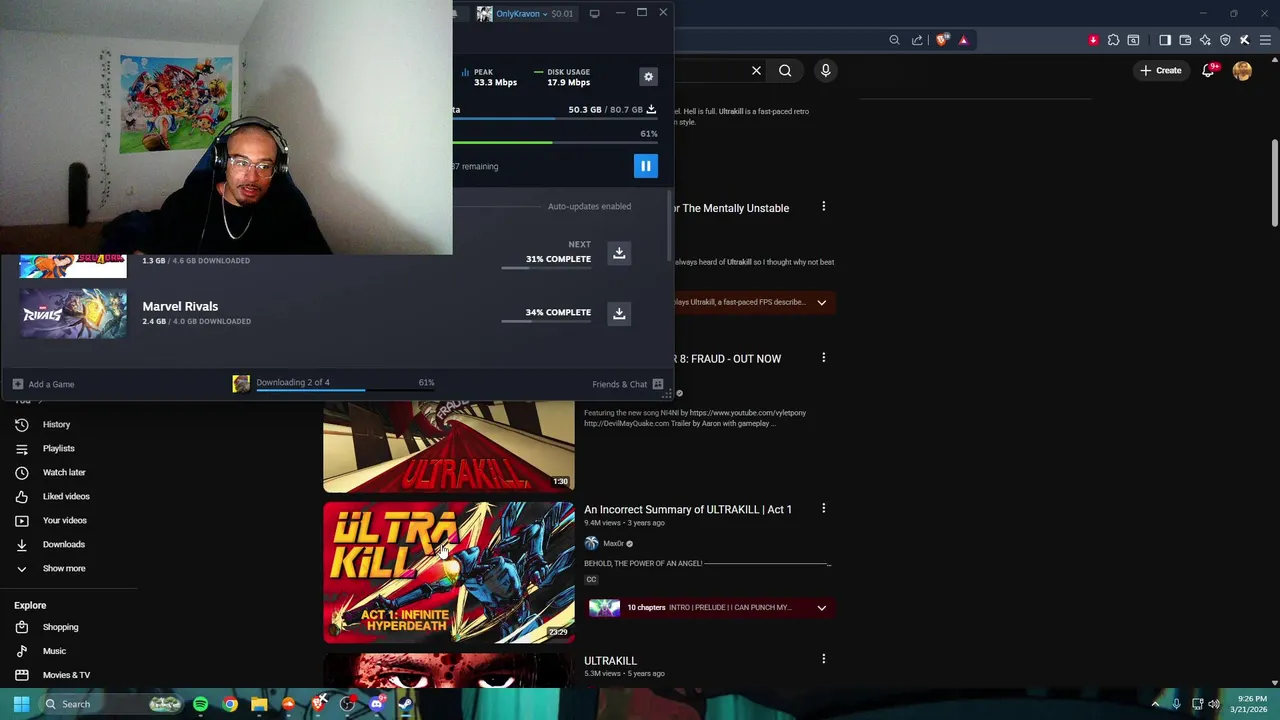Open Spotify from the taskbar
The width and height of the screenshot is (1280, 720).
[200, 704]
